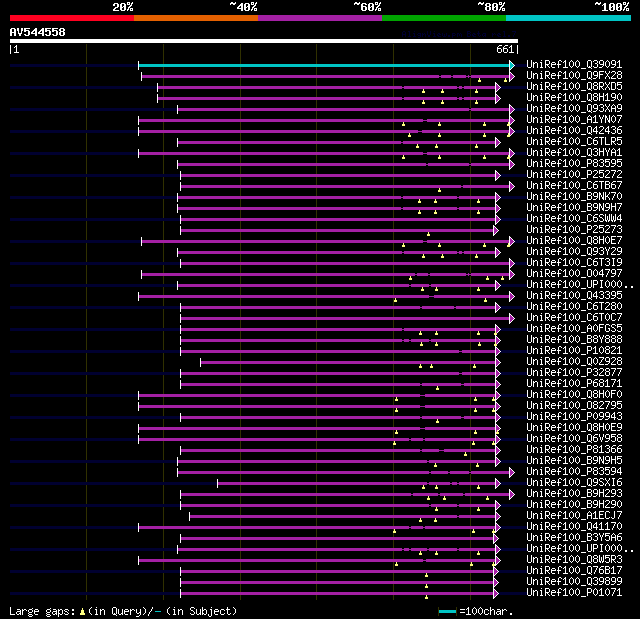Click the arrowhead ending the P01071 bar
This screenshot has height=619, width=640.
(496, 594)
